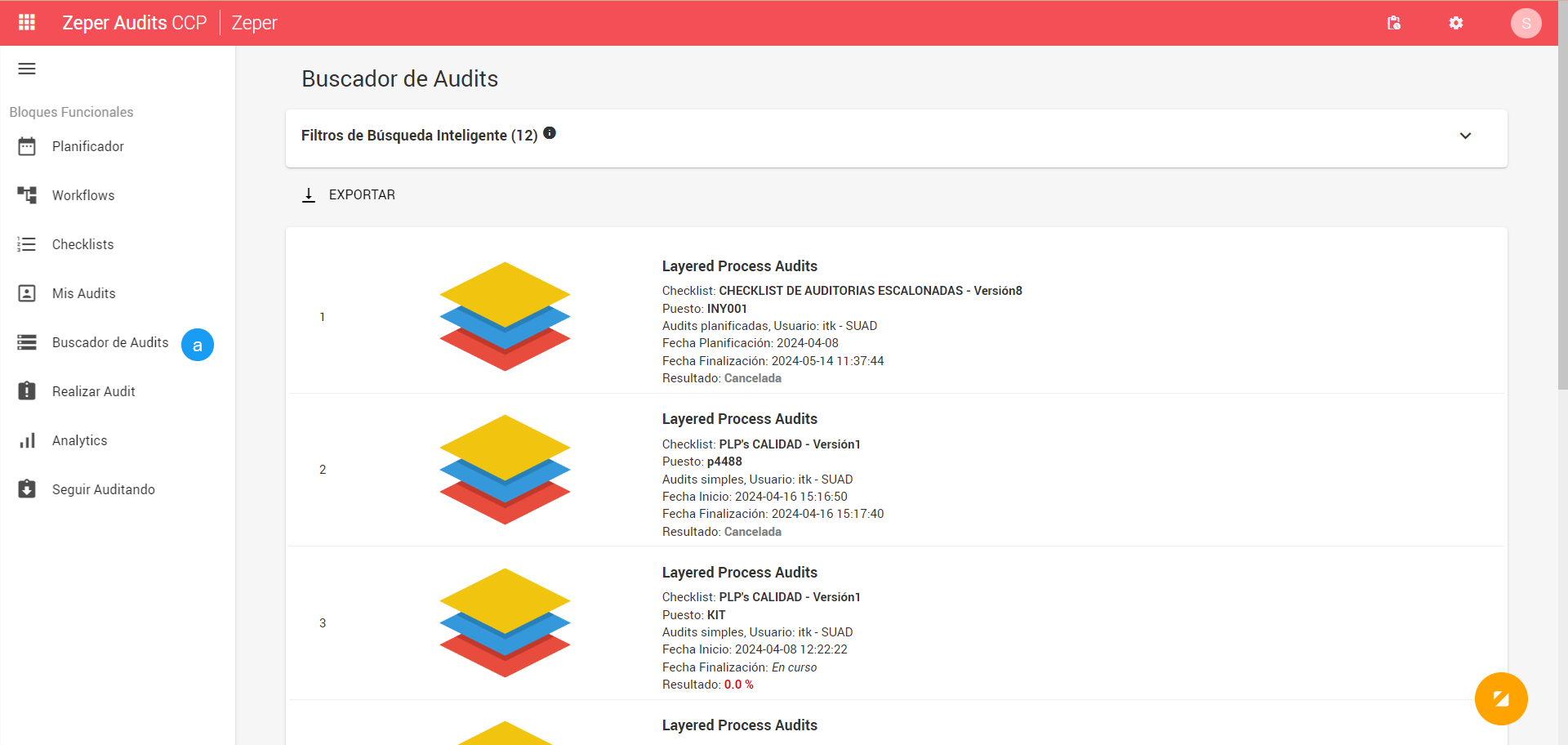Open Layered Process Audits title for KIT
Screen dimensions: 1568x745
740,573
